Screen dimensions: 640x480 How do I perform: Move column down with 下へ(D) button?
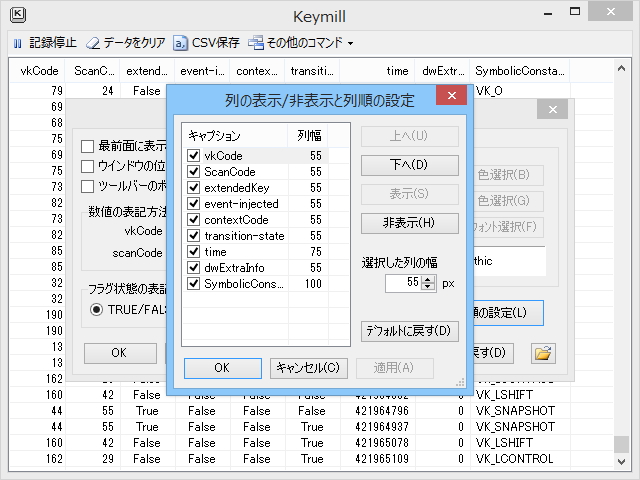[409, 165]
